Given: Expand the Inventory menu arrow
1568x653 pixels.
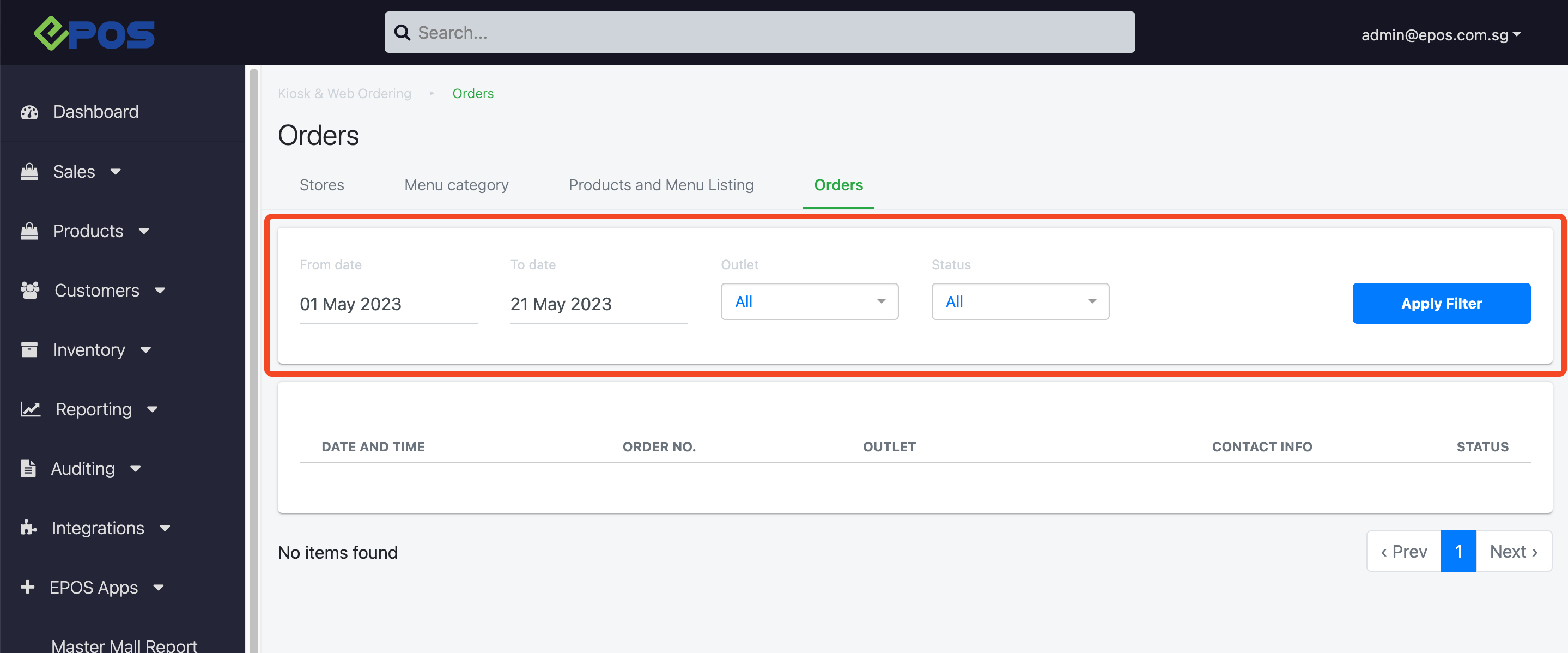Looking at the screenshot, I should 145,350.
